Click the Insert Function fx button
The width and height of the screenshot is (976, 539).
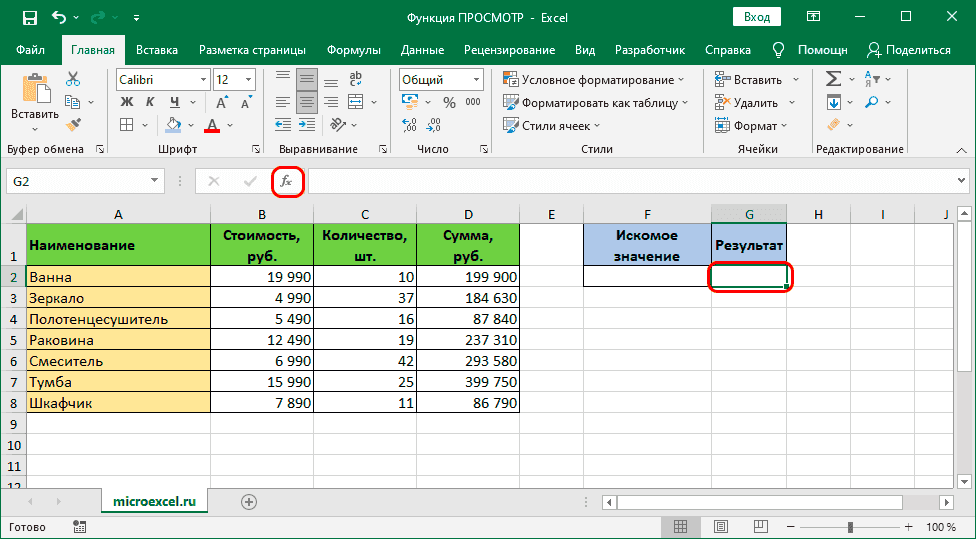pyautogui.click(x=286, y=181)
